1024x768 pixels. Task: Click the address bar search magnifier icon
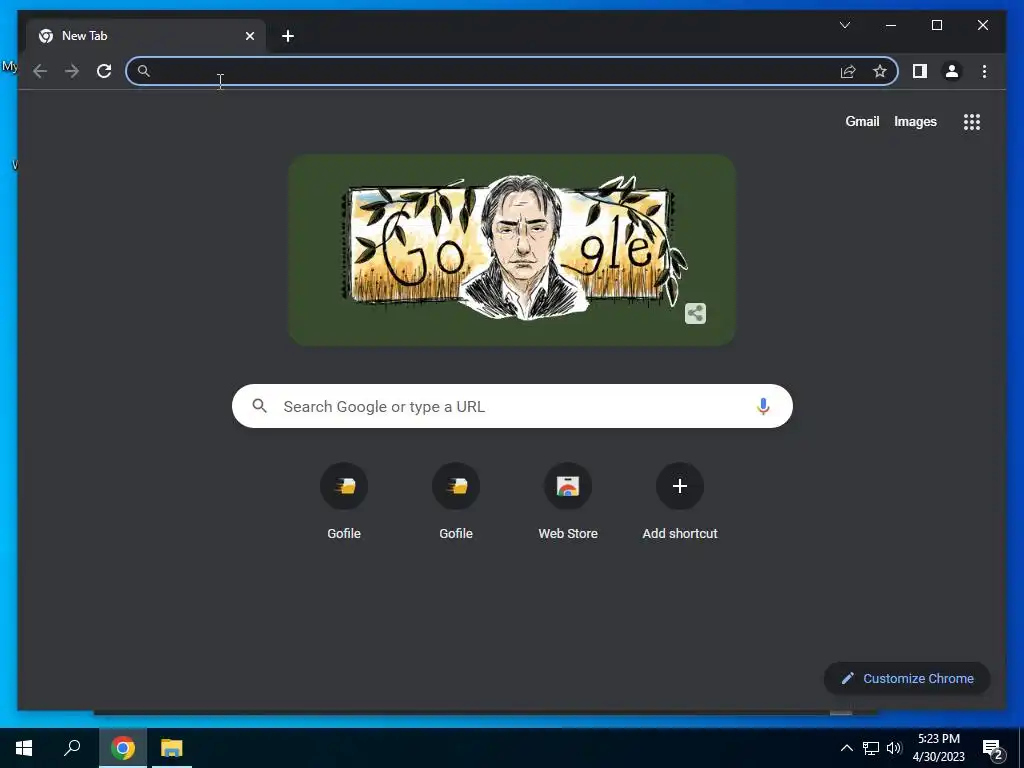click(x=144, y=71)
